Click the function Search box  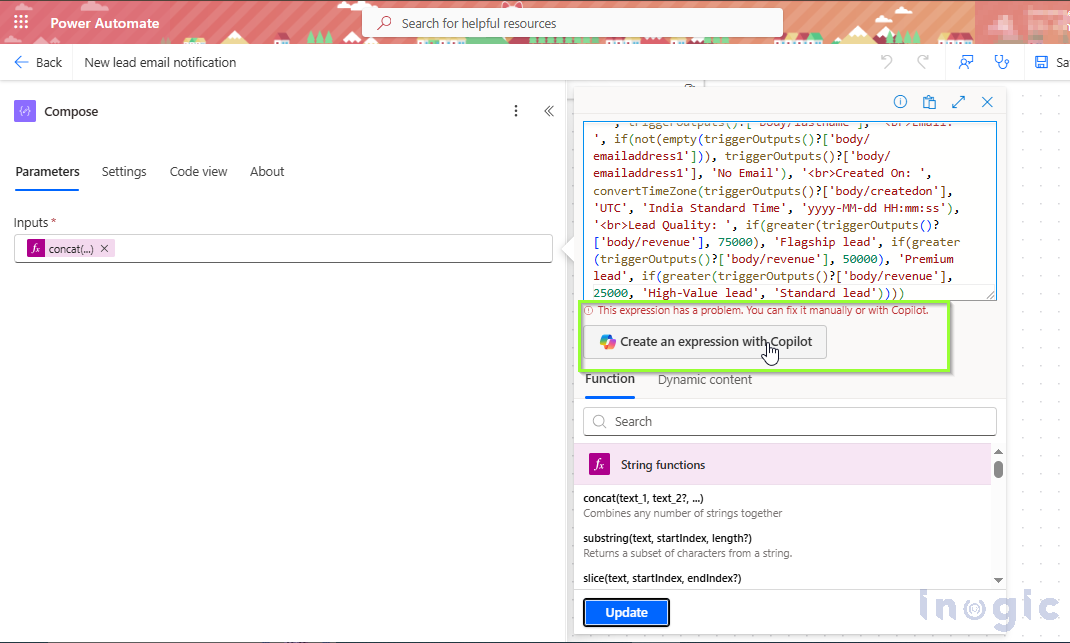[x=790, y=421]
